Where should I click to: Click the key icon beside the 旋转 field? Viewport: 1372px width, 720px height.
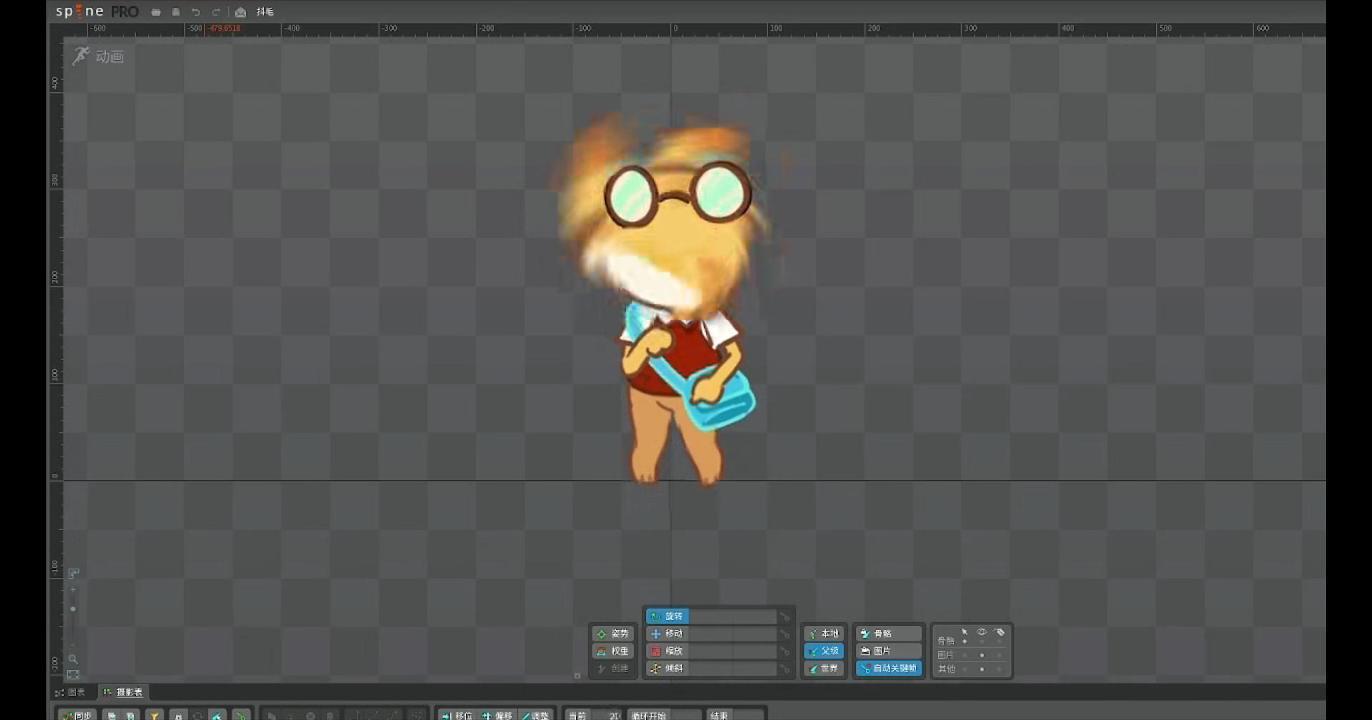point(785,616)
